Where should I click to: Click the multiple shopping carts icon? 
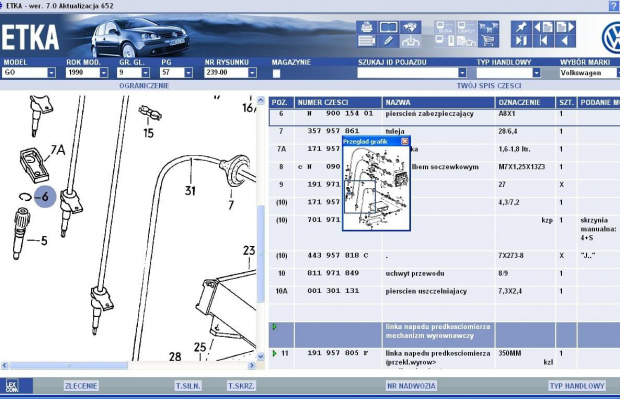489,27
